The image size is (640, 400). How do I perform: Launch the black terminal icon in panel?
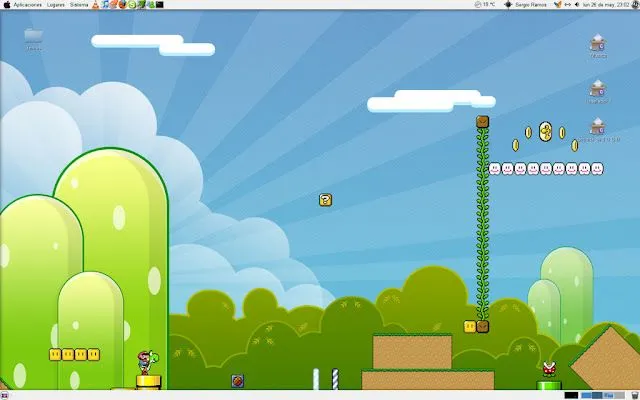tap(160, 5)
